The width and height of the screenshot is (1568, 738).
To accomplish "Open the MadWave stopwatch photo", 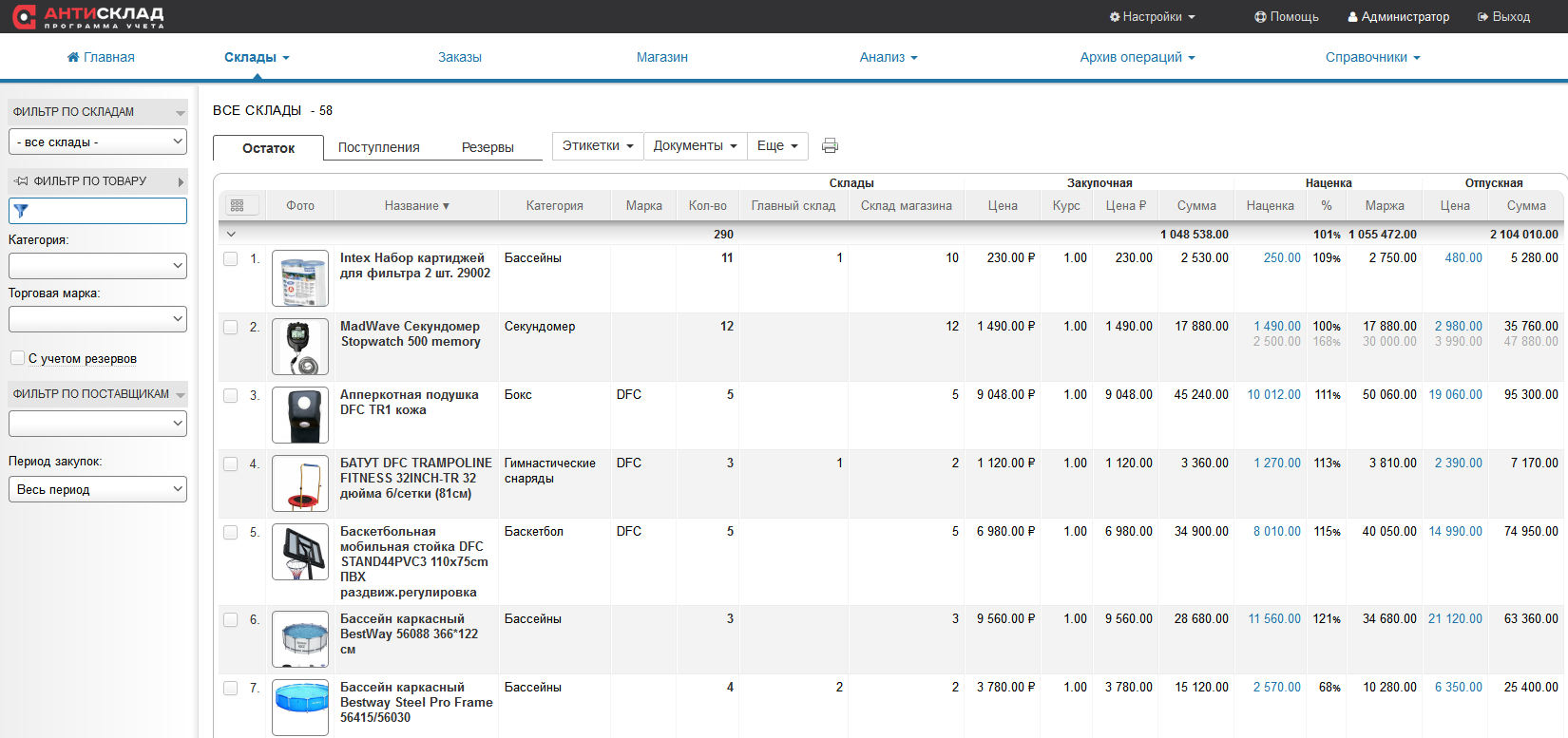I will click(300, 347).
